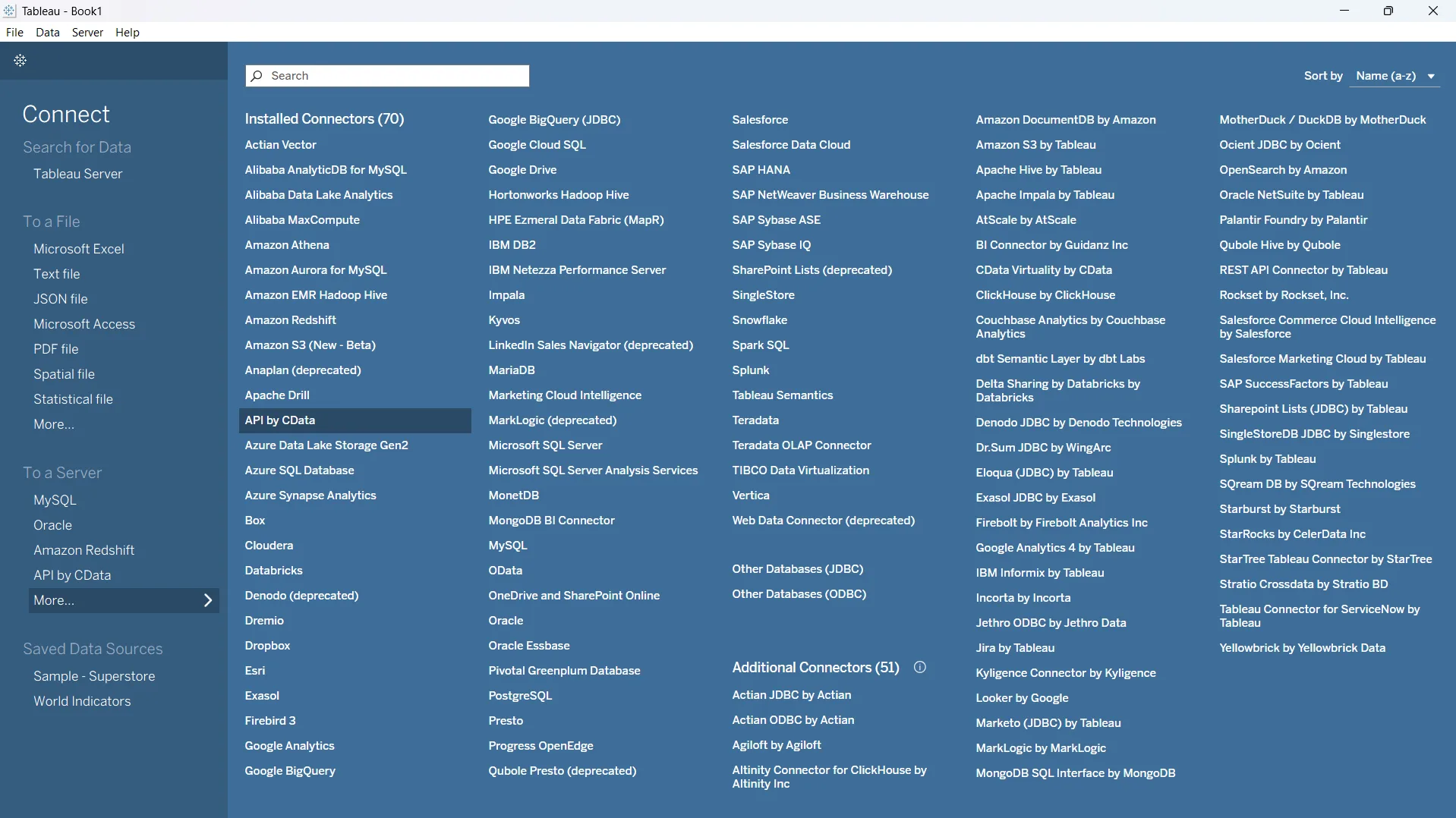1456x818 pixels.
Task: Click the search magnifier icon
Action: pyautogui.click(x=257, y=76)
